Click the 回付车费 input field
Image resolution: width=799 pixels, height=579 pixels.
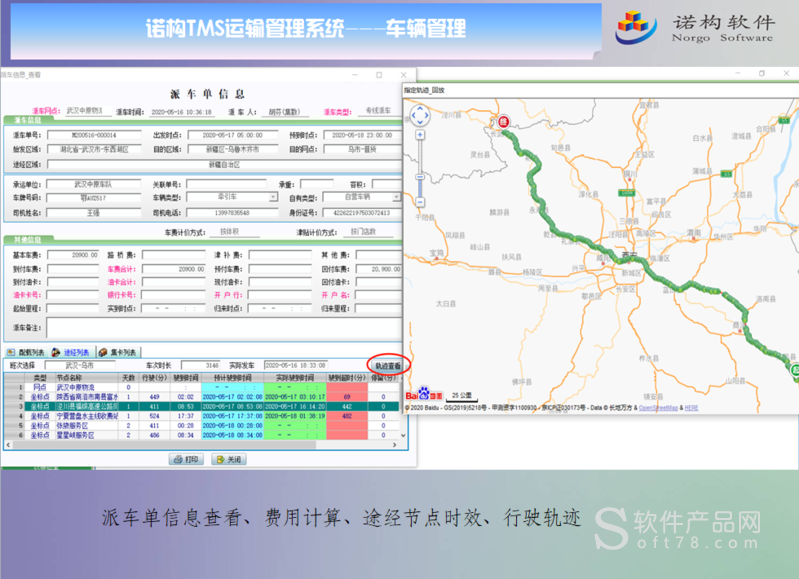pos(379,269)
